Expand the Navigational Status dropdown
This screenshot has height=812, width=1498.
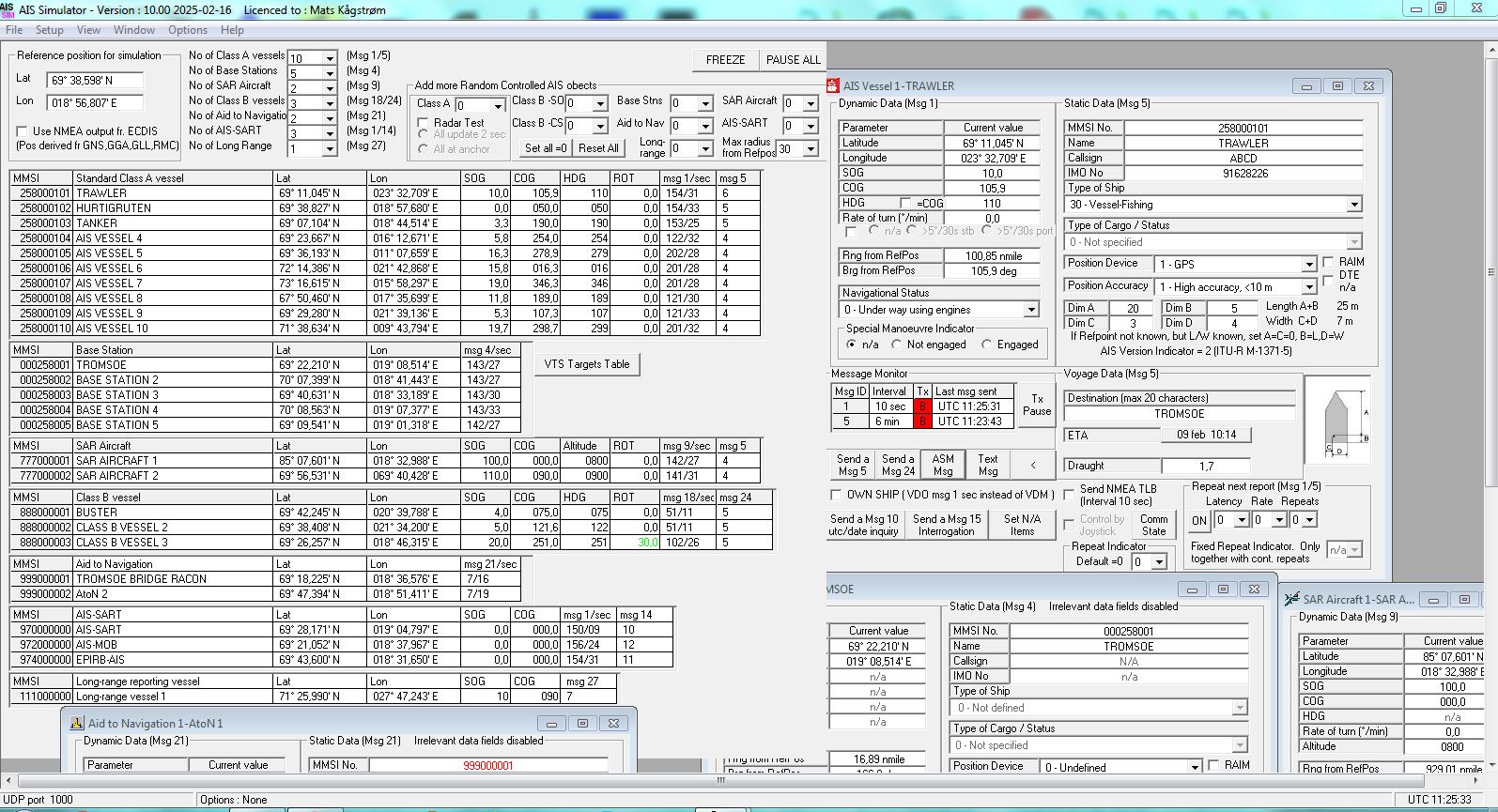tap(1030, 310)
